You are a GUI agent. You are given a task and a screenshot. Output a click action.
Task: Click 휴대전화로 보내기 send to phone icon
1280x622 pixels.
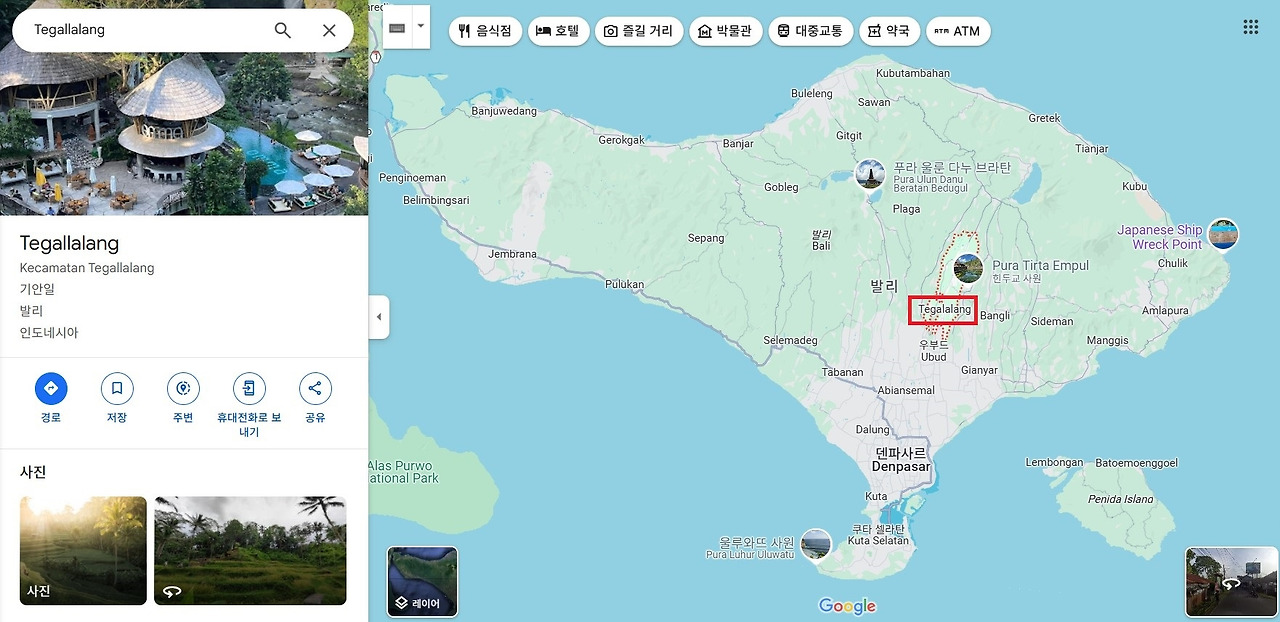click(249, 389)
